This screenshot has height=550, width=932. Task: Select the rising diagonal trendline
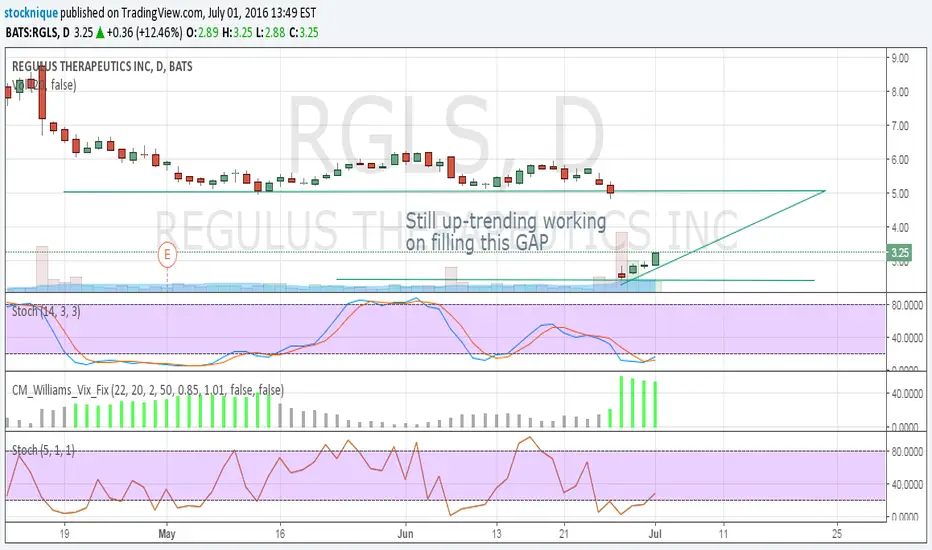(x=722, y=238)
